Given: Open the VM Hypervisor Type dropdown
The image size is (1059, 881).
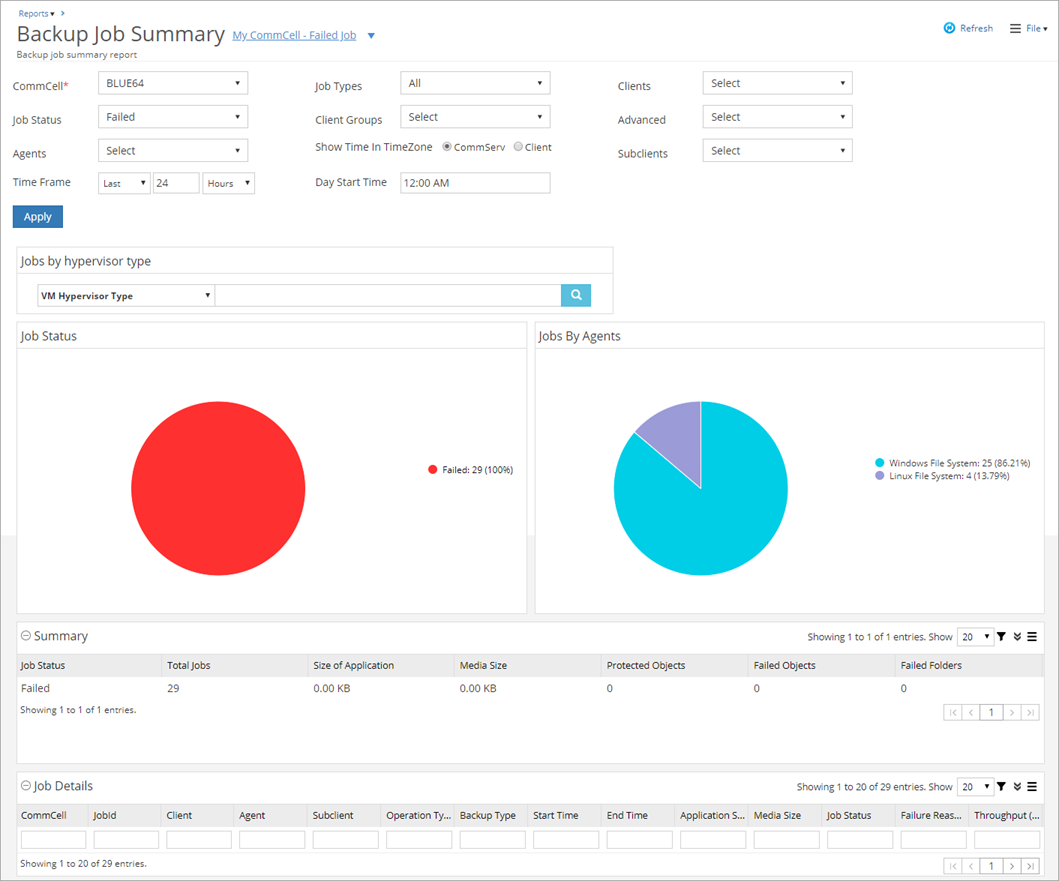Looking at the screenshot, I should (125, 295).
